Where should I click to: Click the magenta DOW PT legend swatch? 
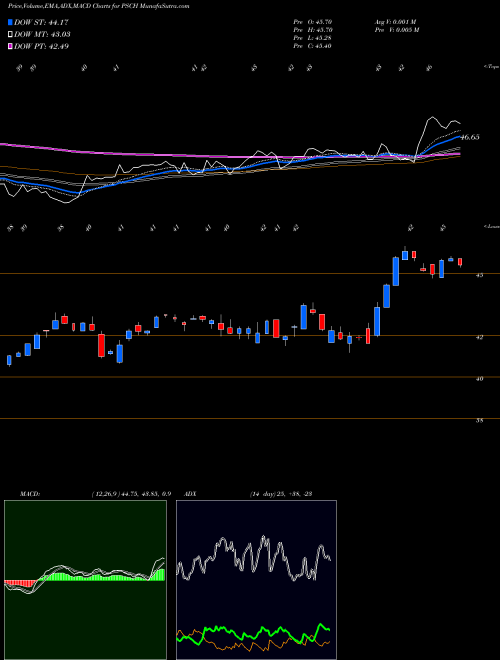click(11, 46)
